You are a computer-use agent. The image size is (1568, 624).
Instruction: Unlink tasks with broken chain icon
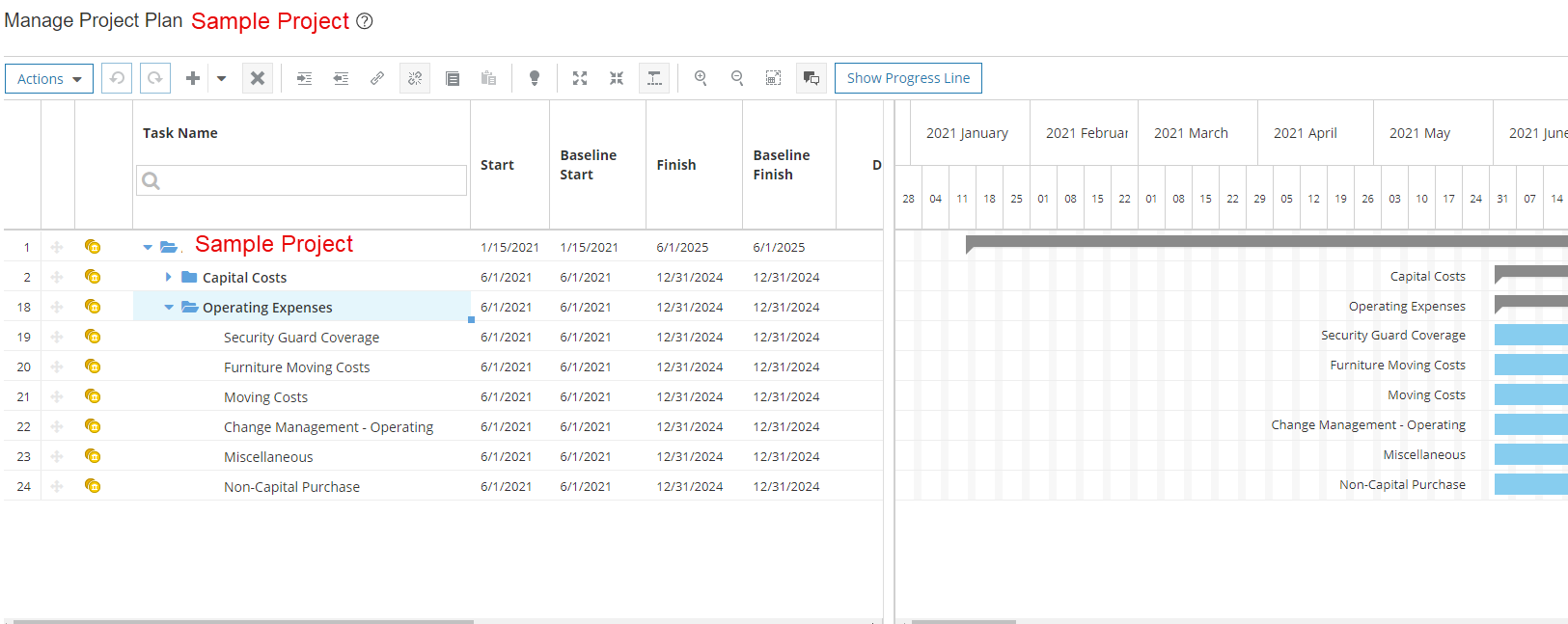415,78
